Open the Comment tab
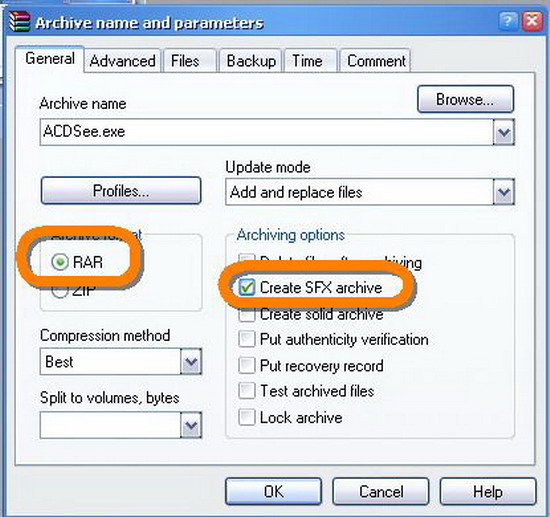This screenshot has height=517, width=550. [375, 61]
